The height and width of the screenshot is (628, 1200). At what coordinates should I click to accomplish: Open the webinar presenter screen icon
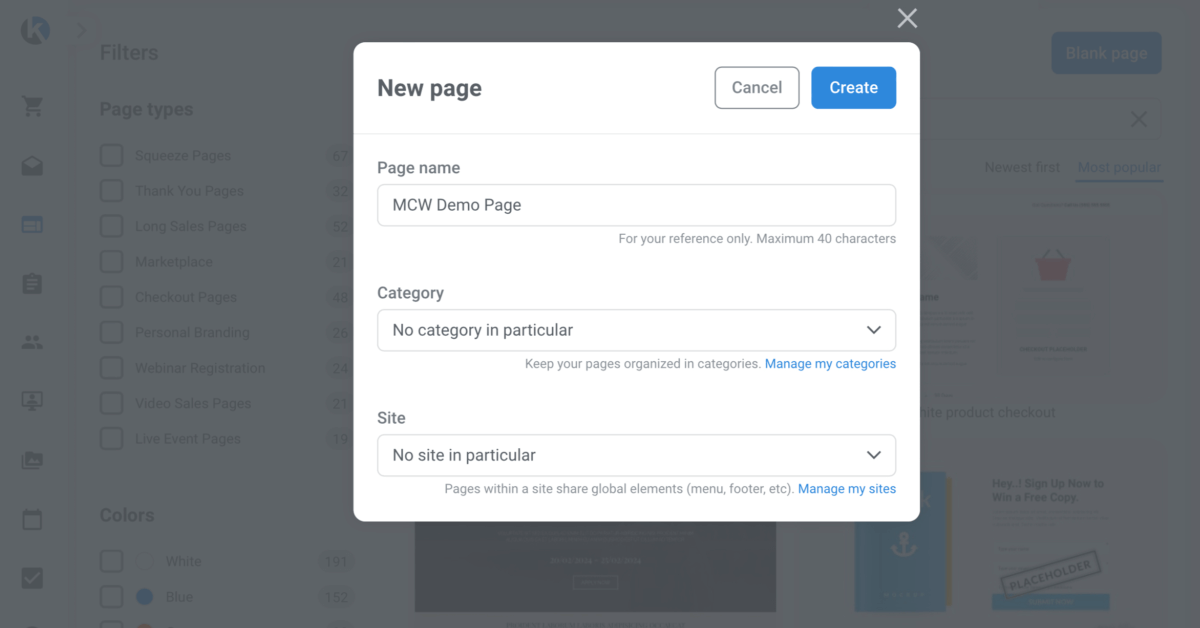(x=32, y=402)
